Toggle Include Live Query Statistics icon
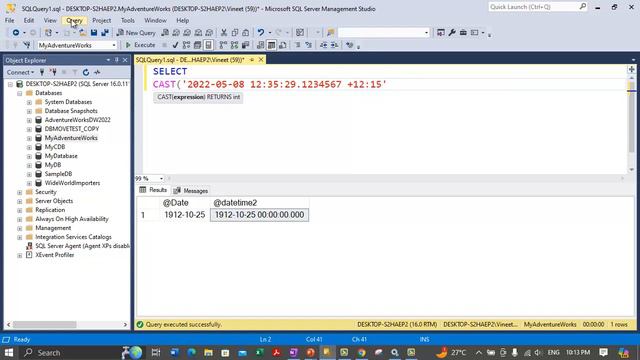This screenshot has height=360, width=640. tap(234, 45)
